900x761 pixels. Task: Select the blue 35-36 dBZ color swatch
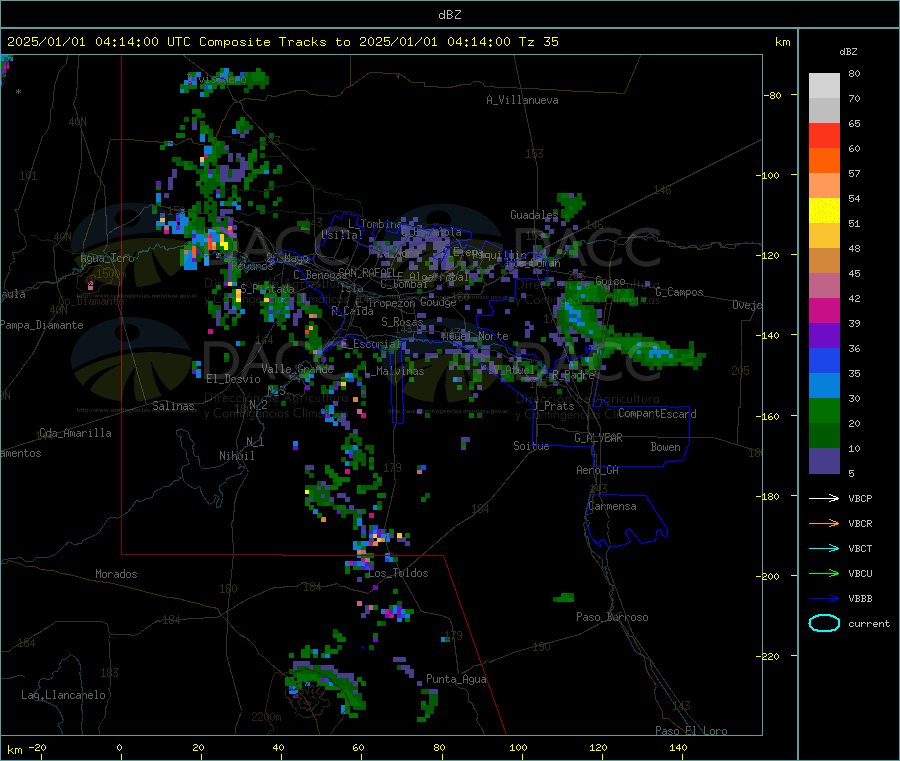point(824,360)
